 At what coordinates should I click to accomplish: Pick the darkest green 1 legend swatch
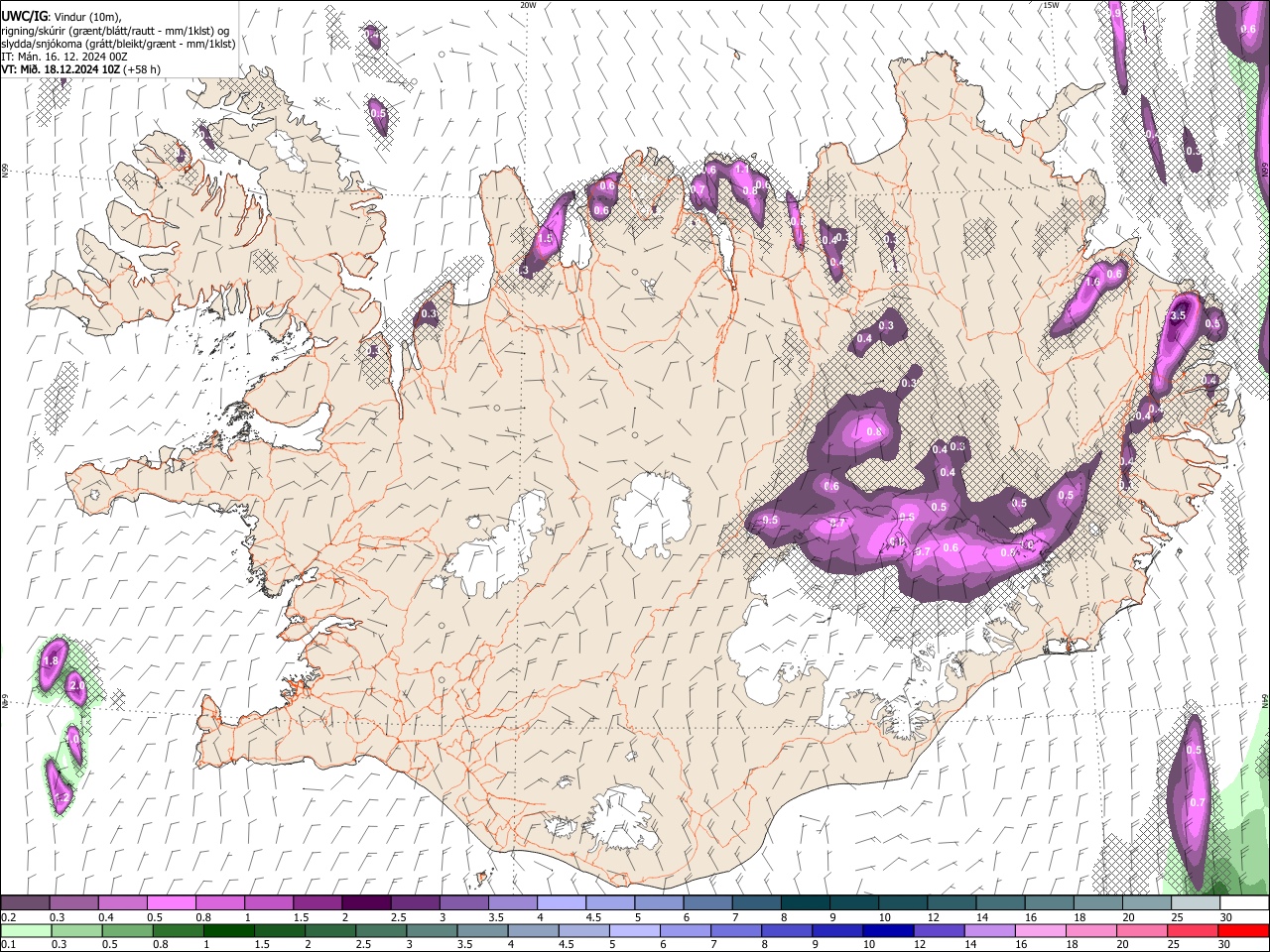click(228, 930)
